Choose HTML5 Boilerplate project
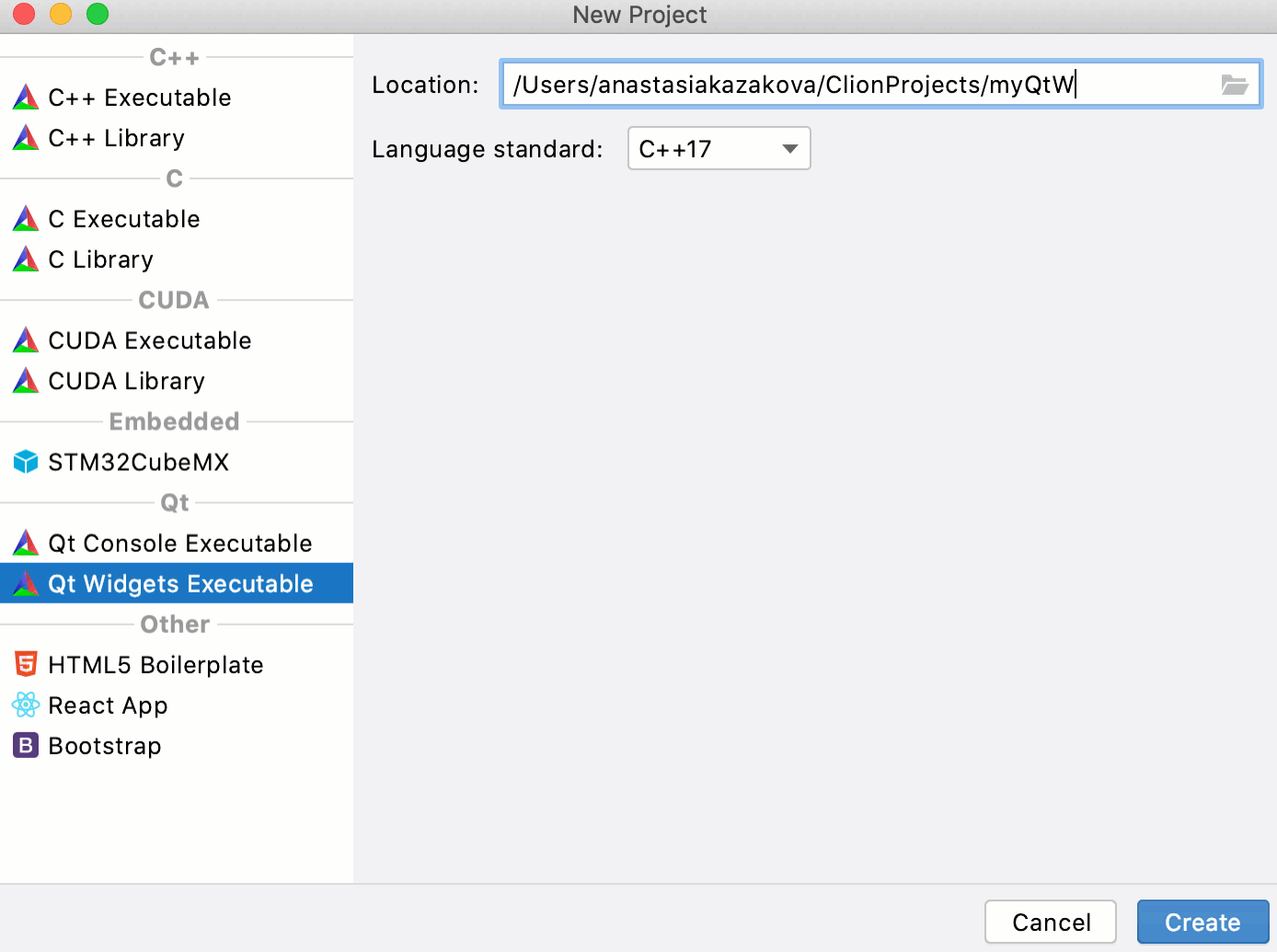1277x952 pixels. (177, 664)
